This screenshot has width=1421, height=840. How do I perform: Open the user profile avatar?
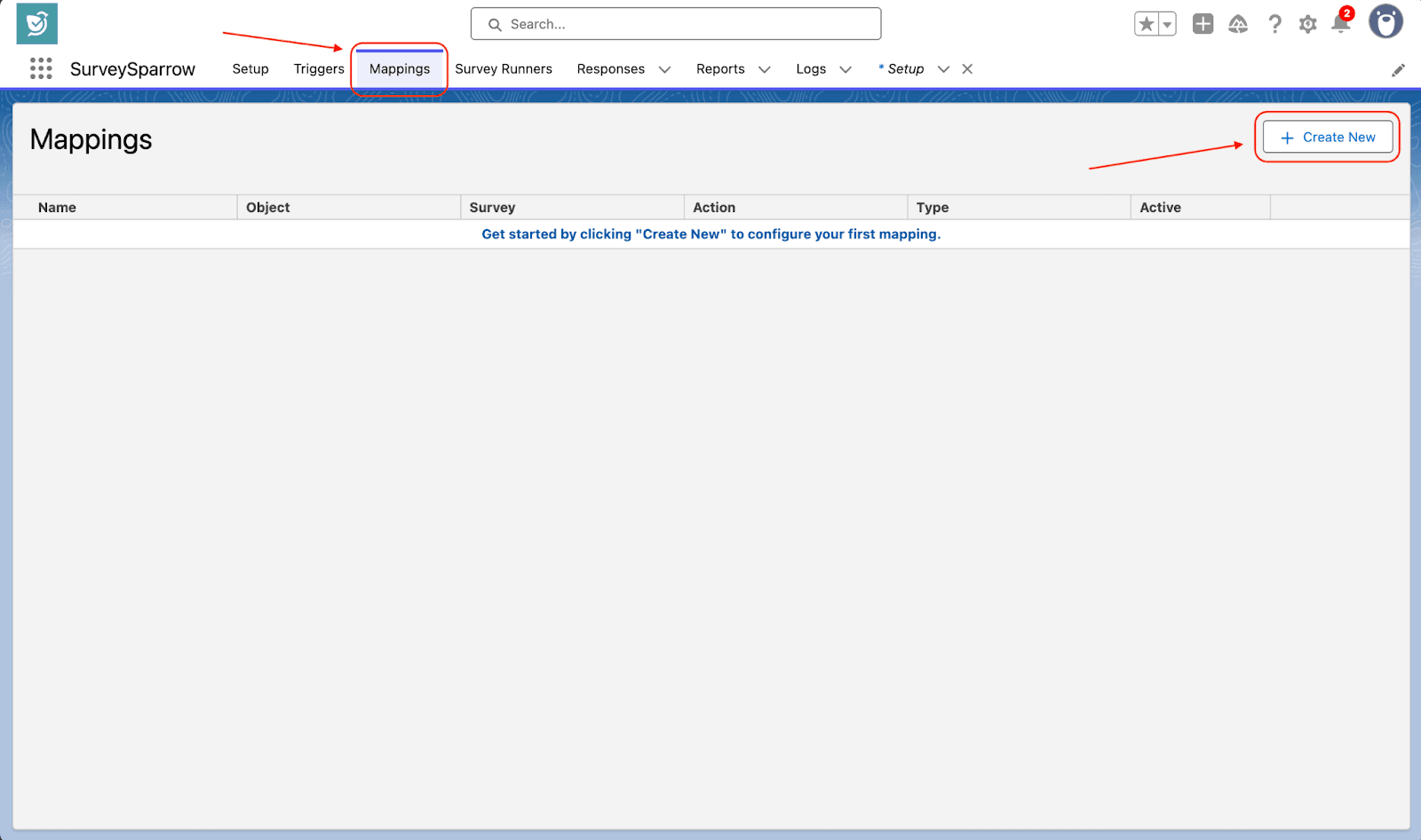point(1385,22)
